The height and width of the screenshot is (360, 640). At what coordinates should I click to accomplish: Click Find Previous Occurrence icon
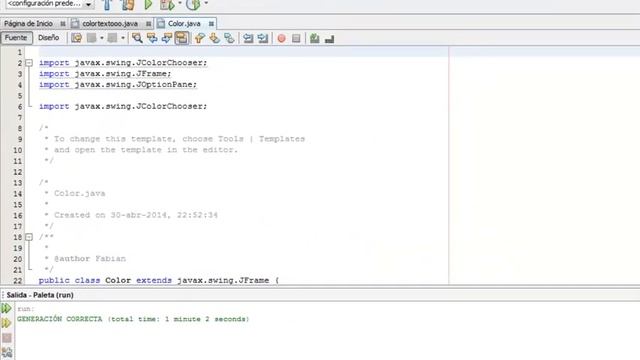(x=152, y=38)
